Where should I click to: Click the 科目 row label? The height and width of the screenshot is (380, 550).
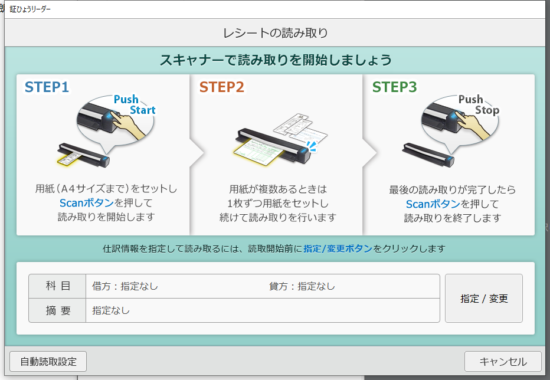point(58,286)
